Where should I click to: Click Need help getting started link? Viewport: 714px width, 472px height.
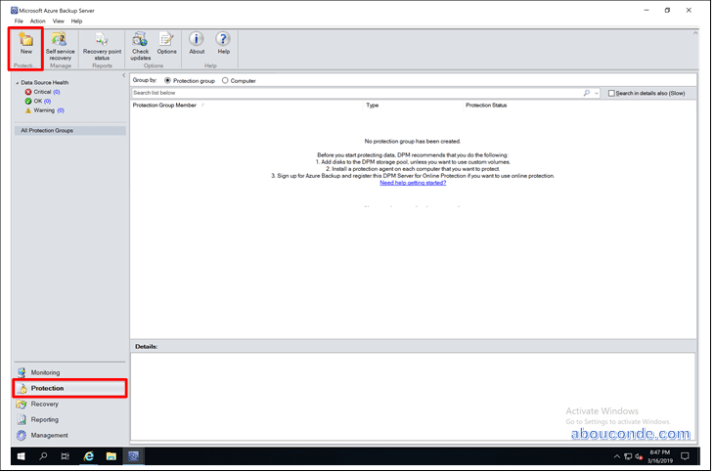click(412, 183)
